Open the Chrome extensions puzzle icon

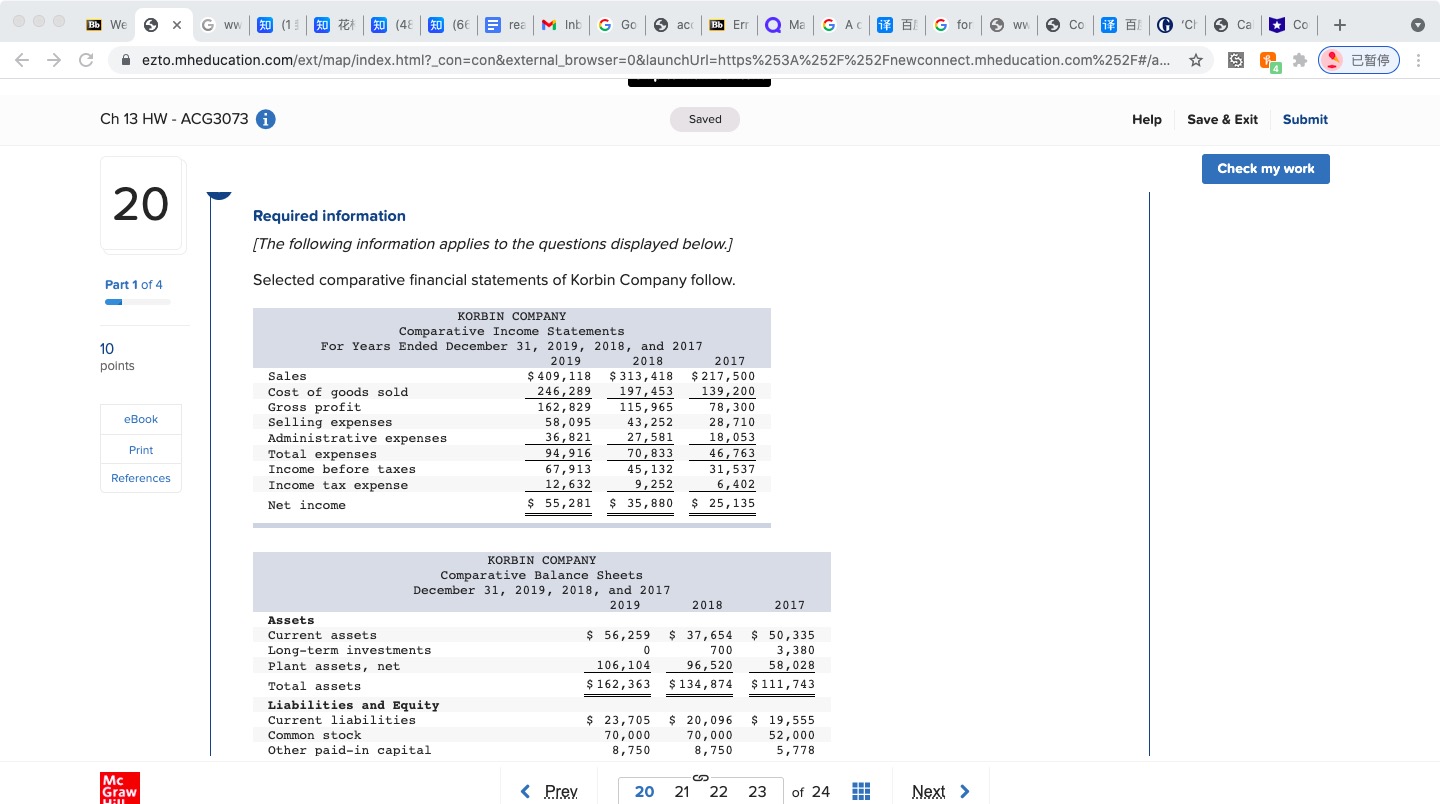tap(1299, 60)
